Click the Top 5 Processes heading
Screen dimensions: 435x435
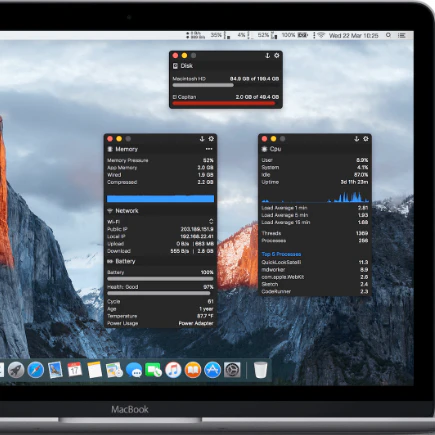point(281,254)
